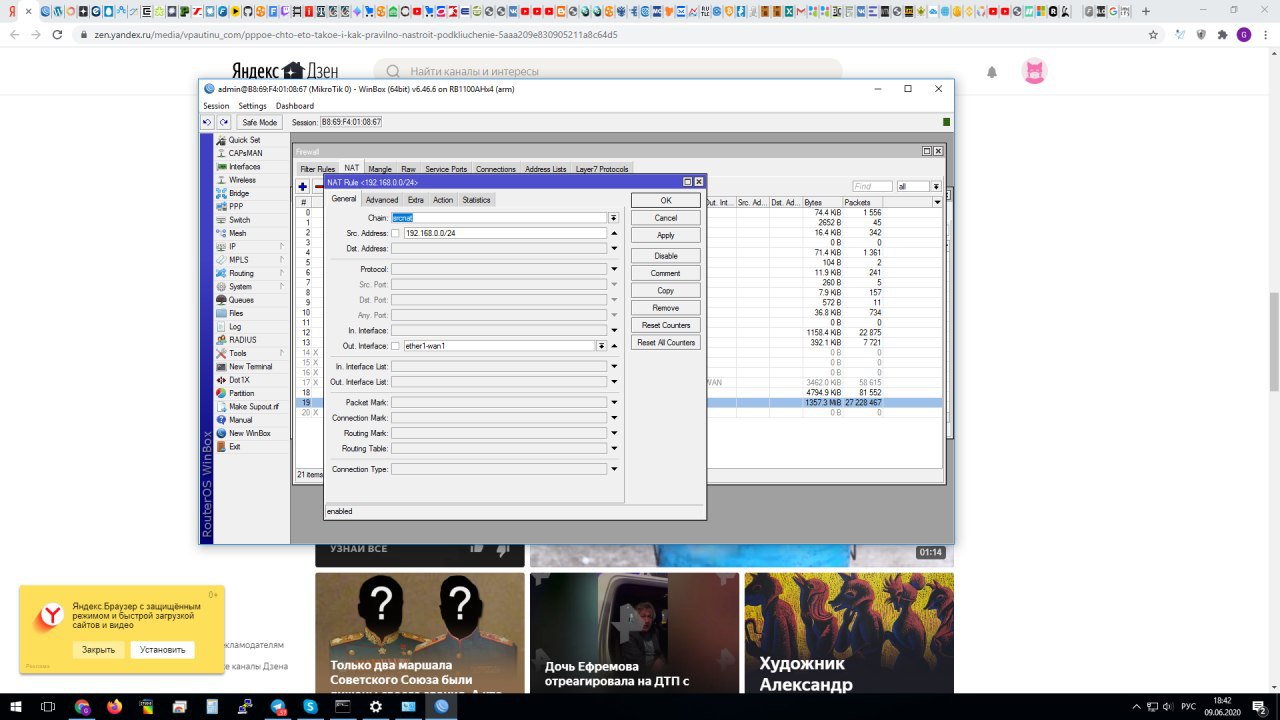This screenshot has width=1280, height=720.
Task: Click Apply in NAT Rule dialog
Action: 666,235
